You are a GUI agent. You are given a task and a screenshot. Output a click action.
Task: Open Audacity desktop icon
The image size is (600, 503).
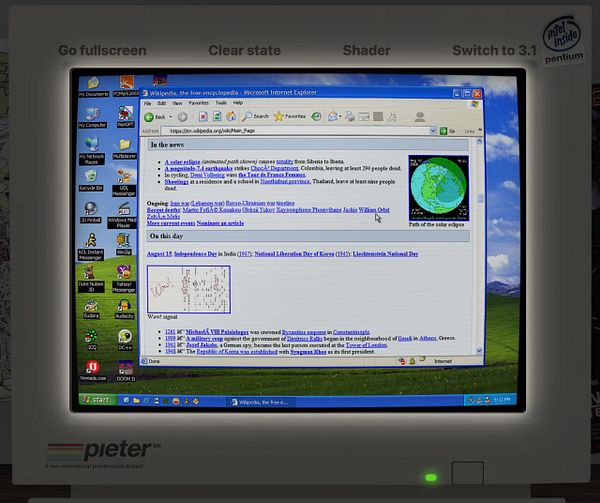[x=124, y=309]
